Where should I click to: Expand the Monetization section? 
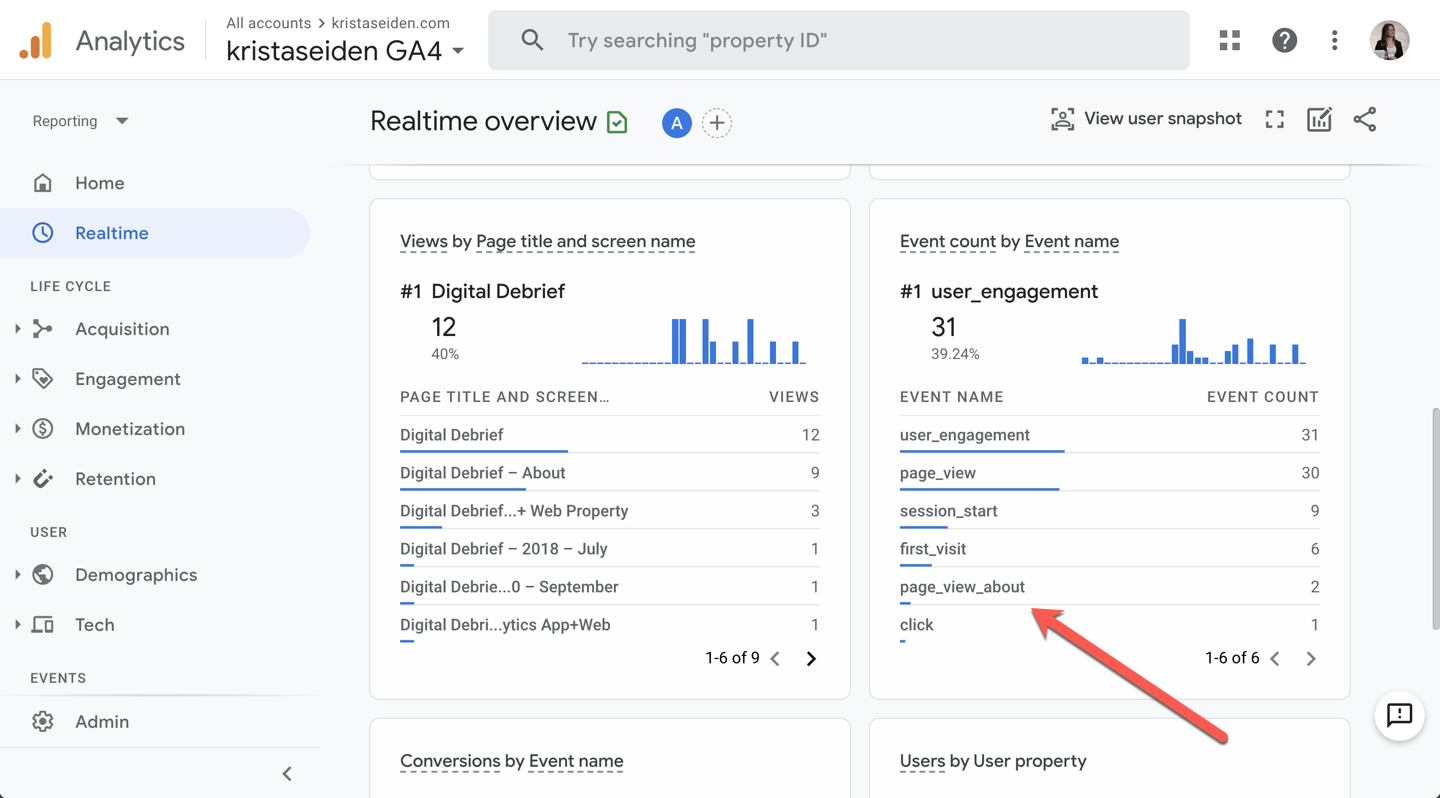[x=17, y=428]
